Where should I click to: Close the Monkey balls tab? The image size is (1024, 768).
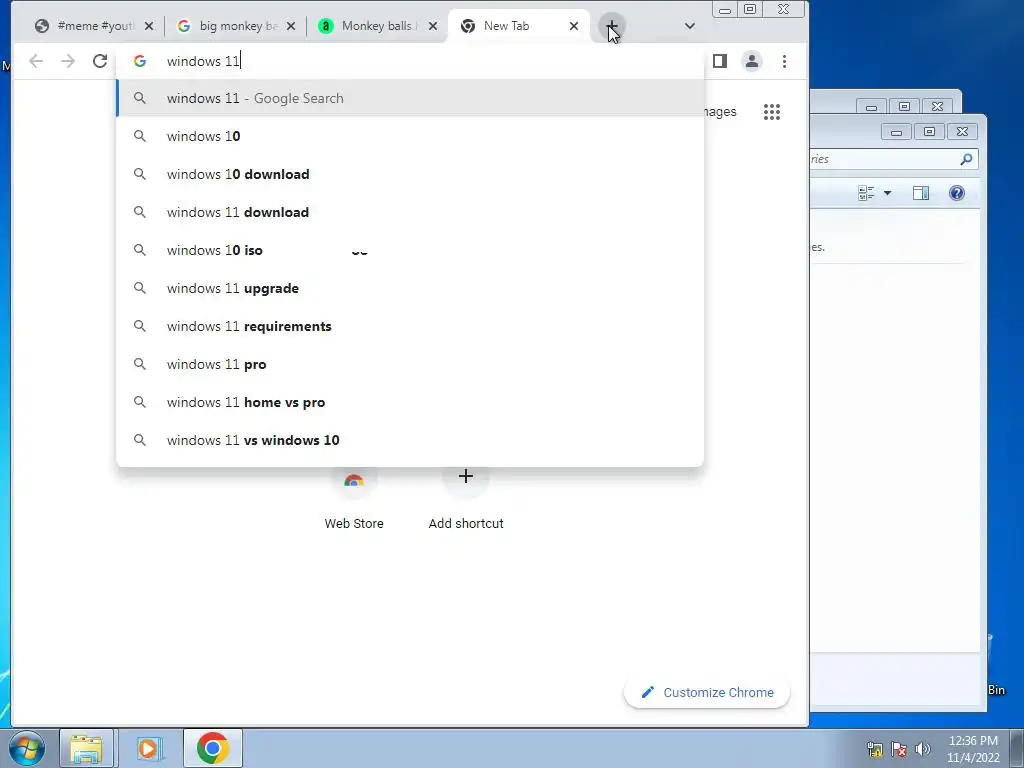[x=432, y=26]
